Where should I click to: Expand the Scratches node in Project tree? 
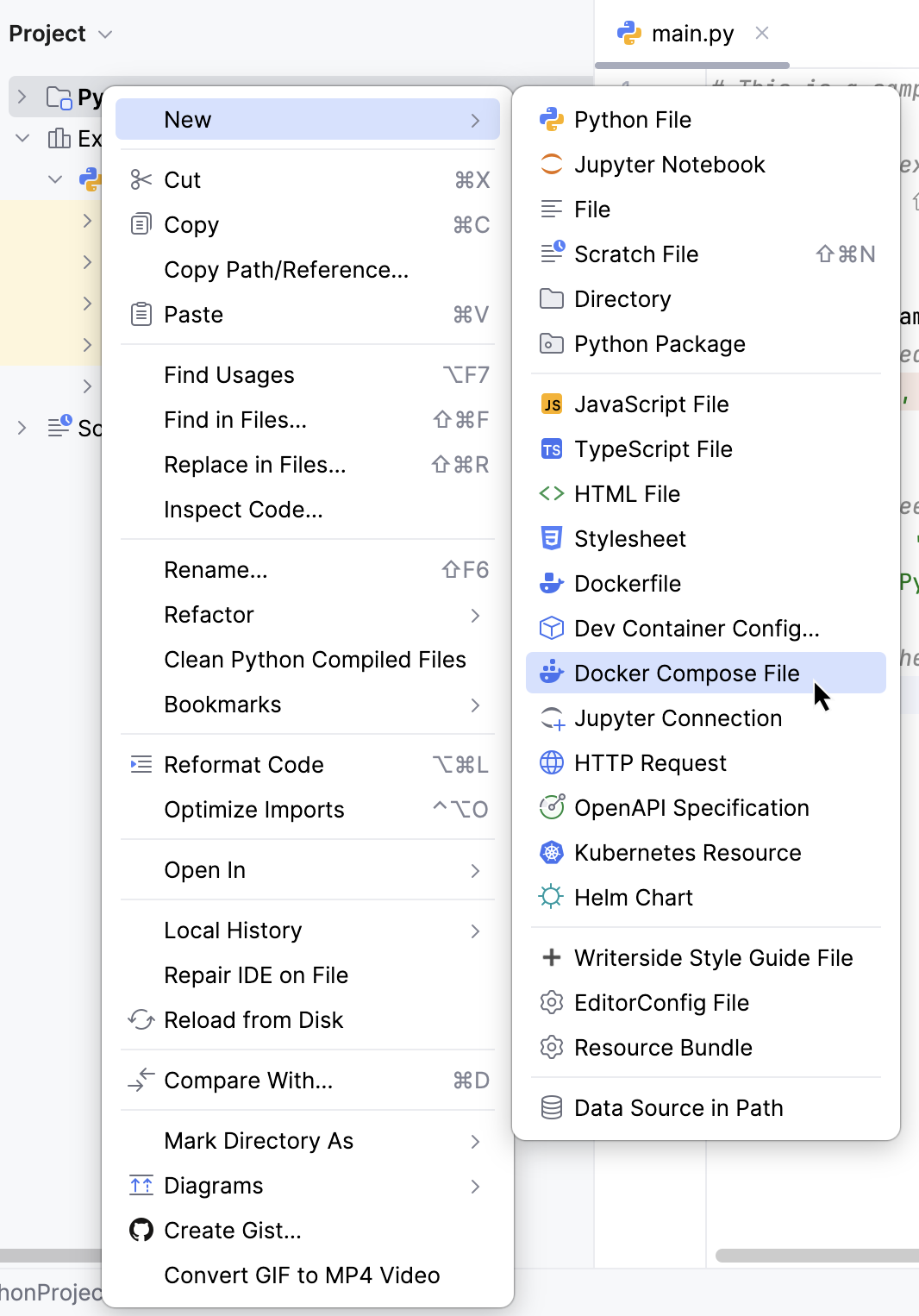[22, 428]
